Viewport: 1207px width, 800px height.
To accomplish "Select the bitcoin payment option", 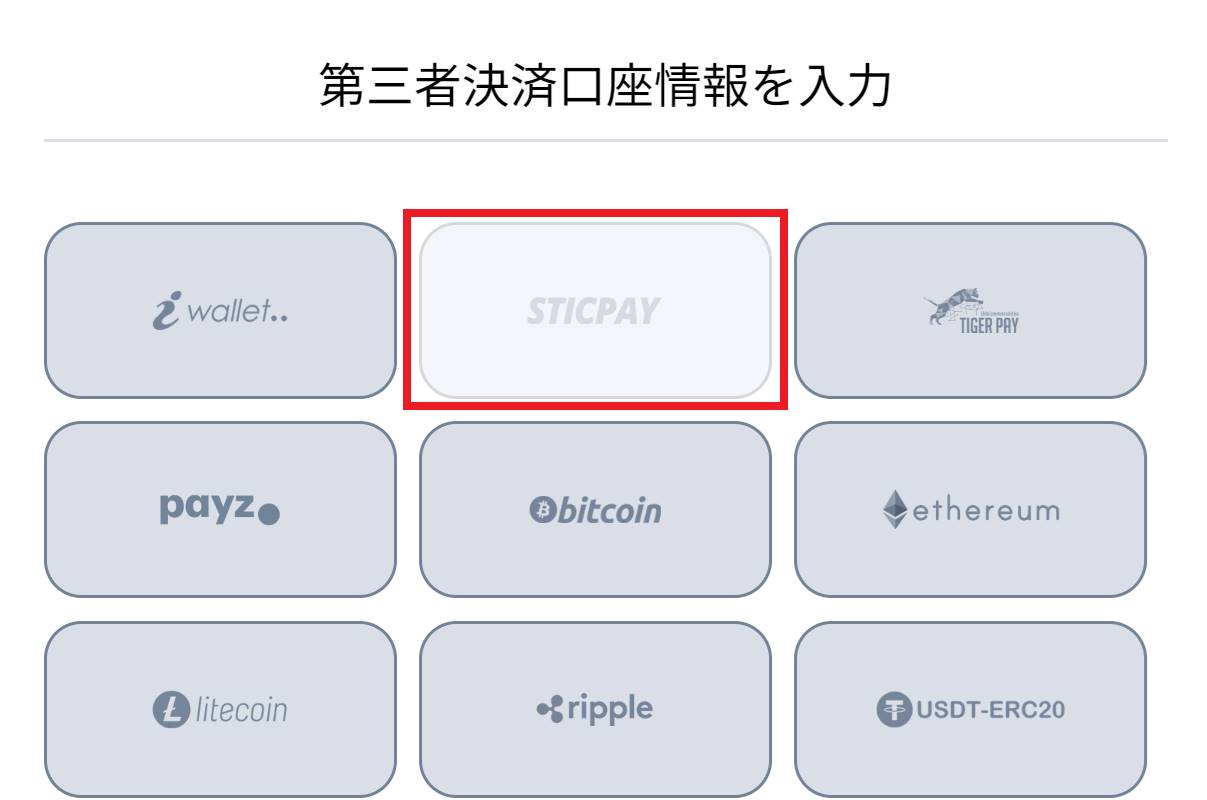I will (x=595, y=509).
